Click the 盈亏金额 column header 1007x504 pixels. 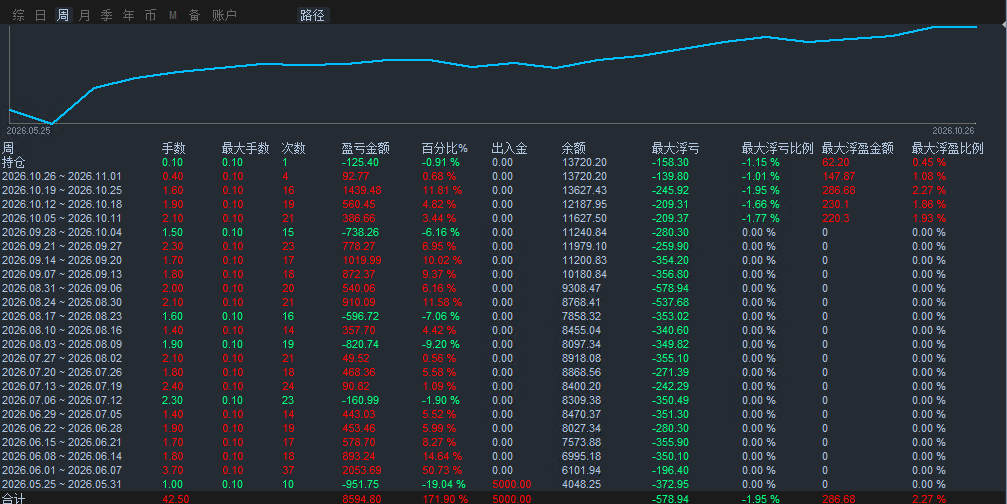coord(365,148)
